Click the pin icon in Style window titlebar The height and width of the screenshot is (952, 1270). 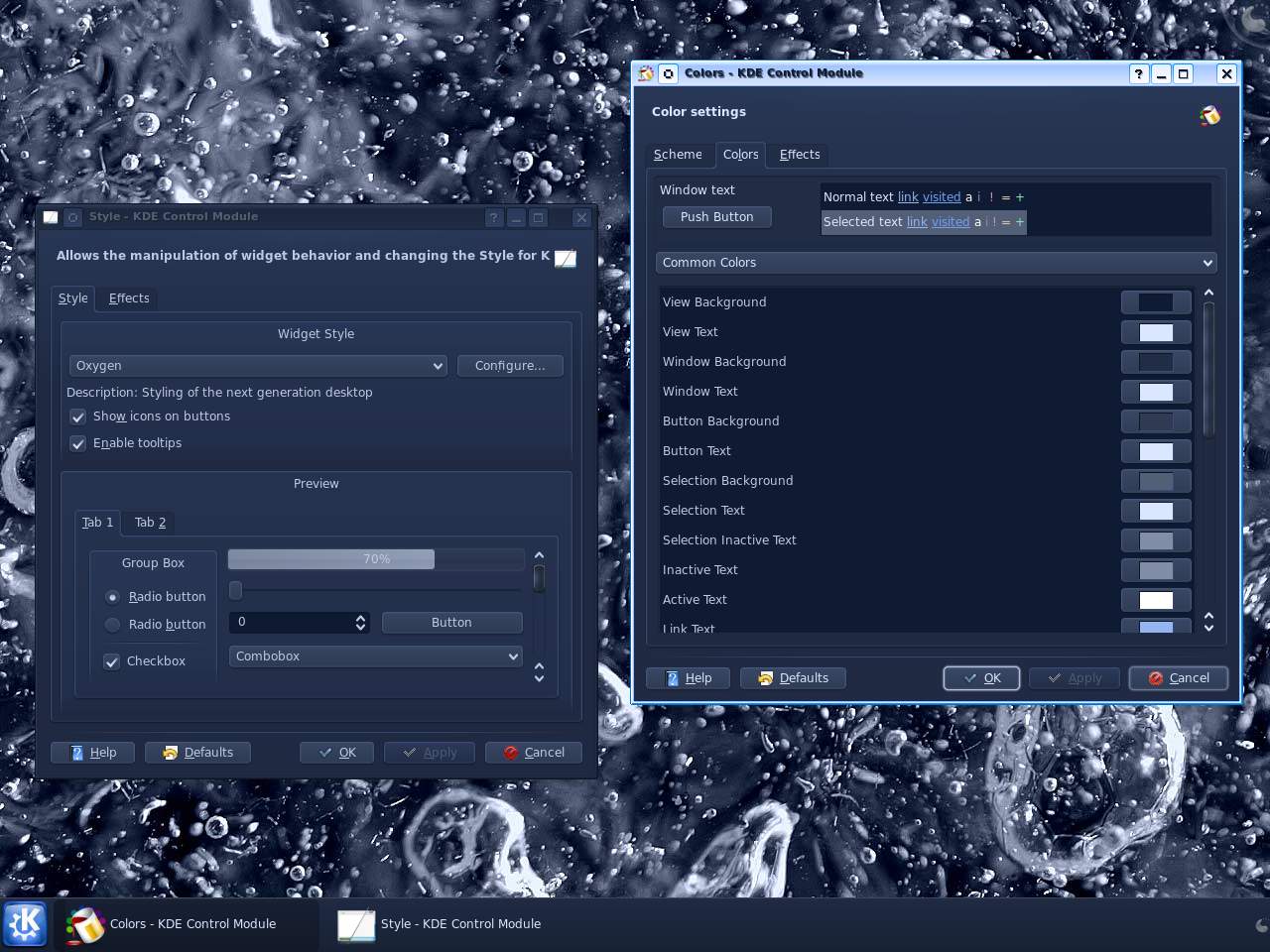[x=72, y=217]
